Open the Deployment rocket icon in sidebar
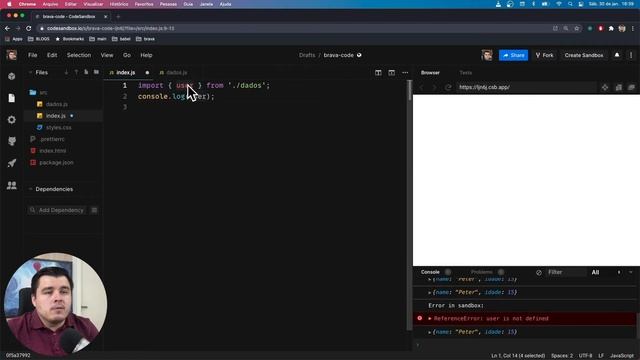The image size is (640, 360). [11, 163]
